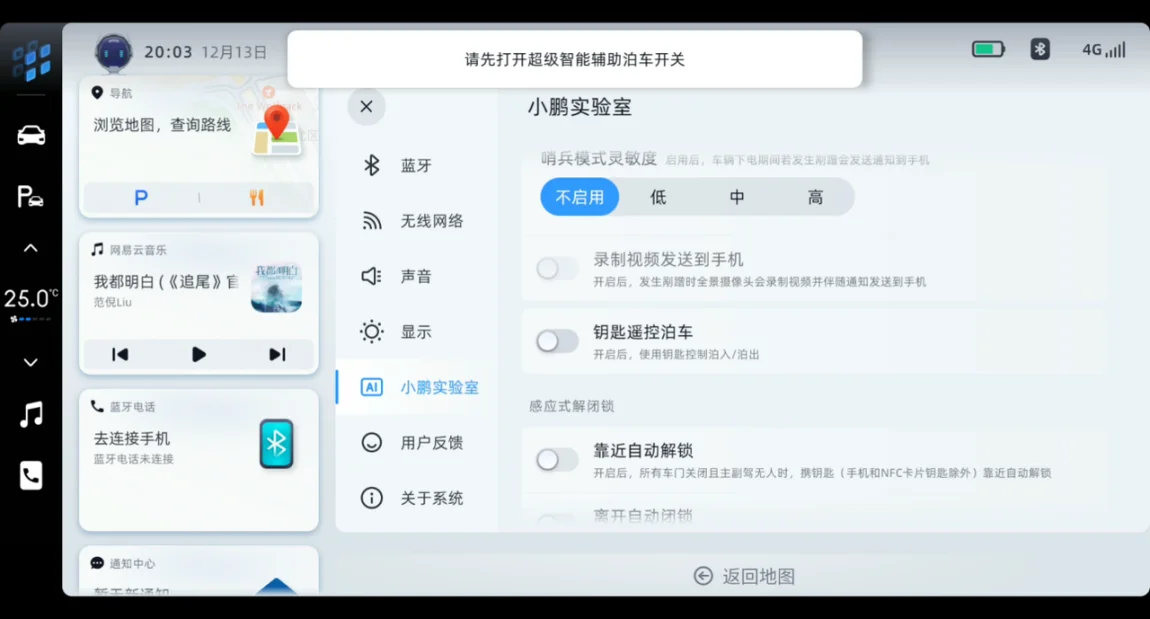Toggle 录制视频发送到手机 switch
The image size is (1150, 619).
click(x=557, y=268)
